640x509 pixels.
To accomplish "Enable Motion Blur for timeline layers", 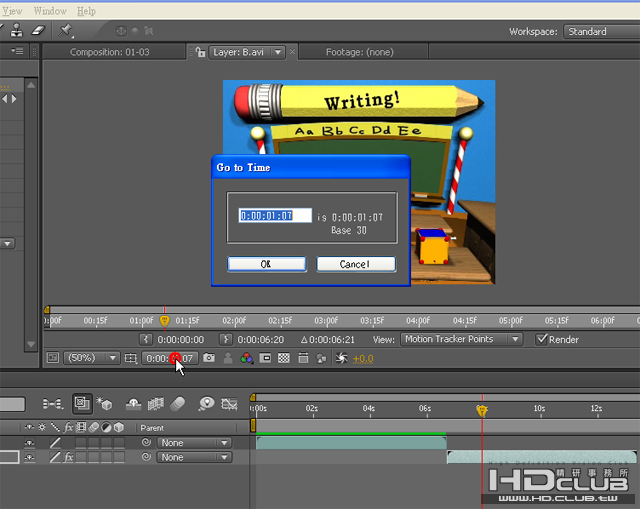I will tap(178, 404).
